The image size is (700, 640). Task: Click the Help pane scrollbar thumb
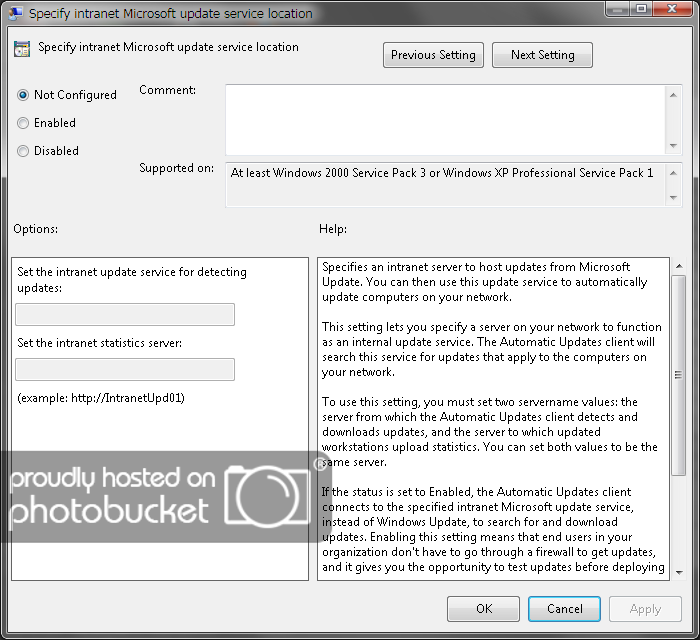[679, 375]
